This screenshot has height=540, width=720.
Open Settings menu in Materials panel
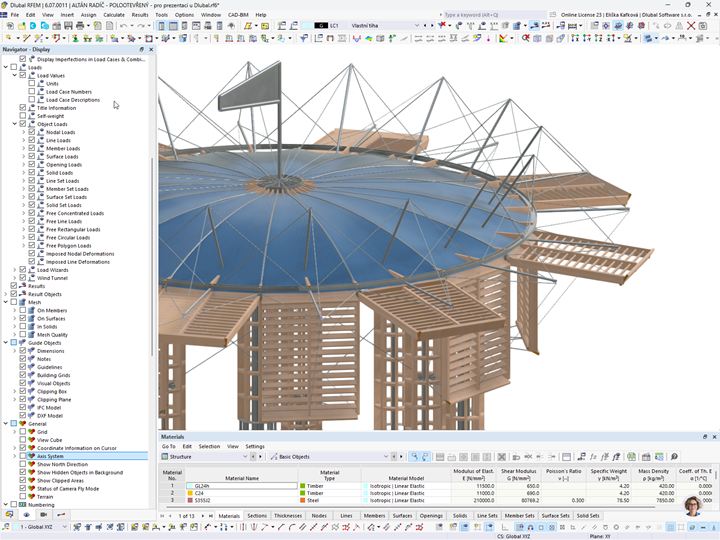click(x=255, y=446)
